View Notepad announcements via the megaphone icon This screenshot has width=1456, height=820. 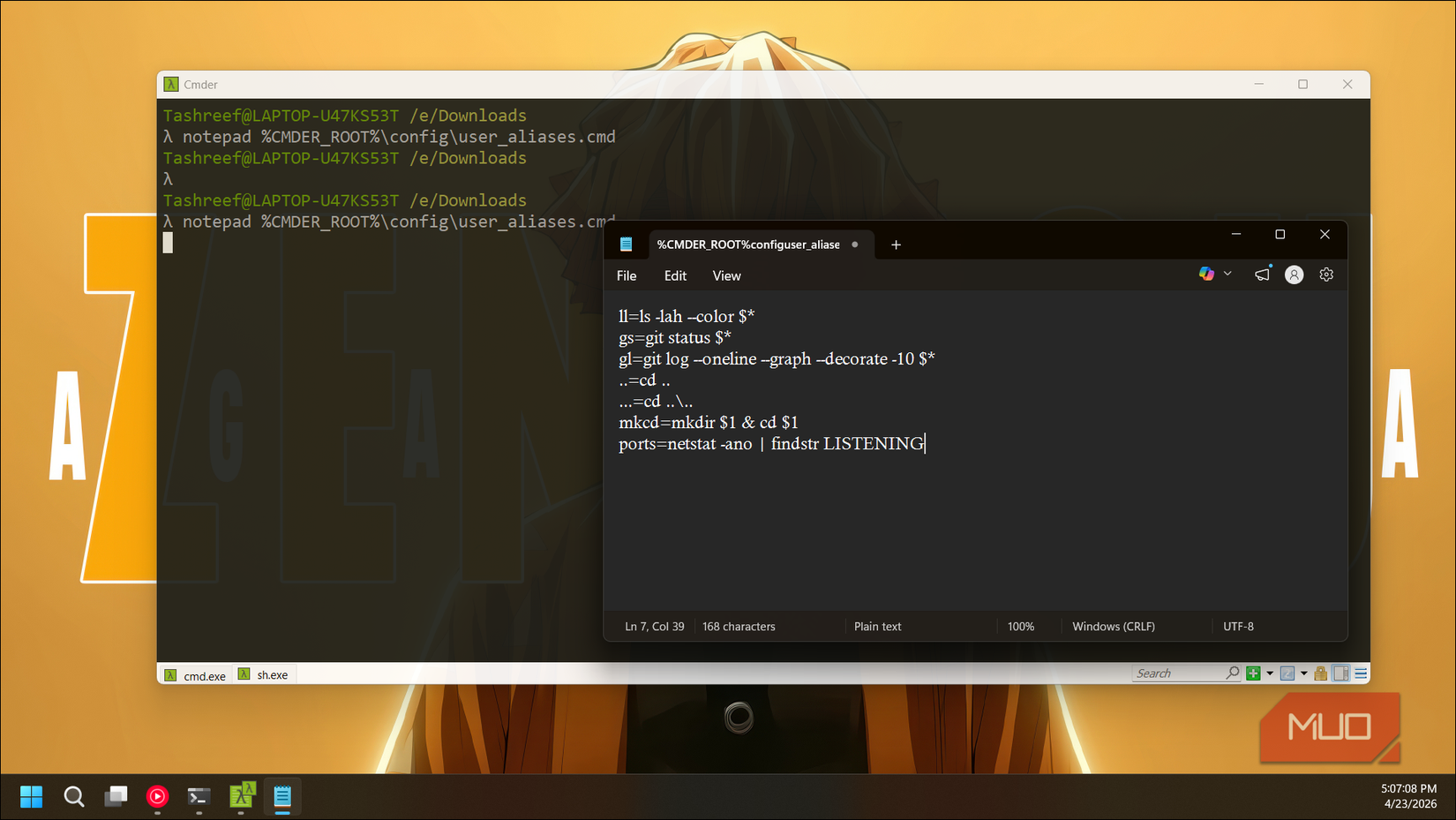coord(1261,274)
